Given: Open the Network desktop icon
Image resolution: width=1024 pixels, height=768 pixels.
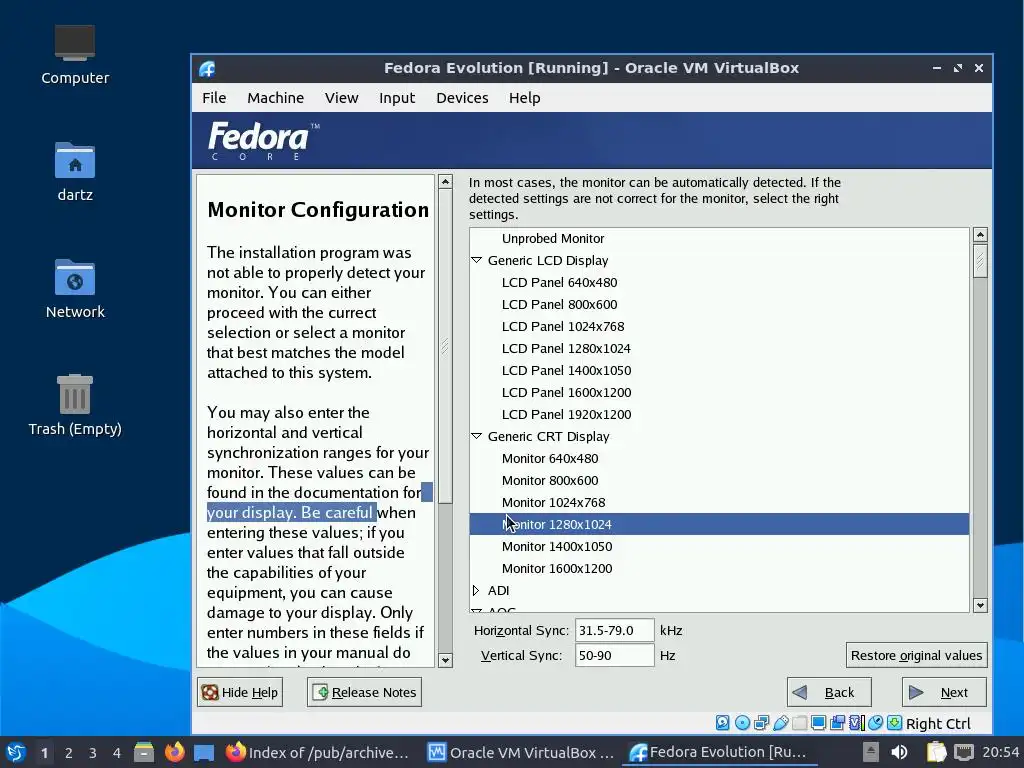Looking at the screenshot, I should (x=75, y=289).
